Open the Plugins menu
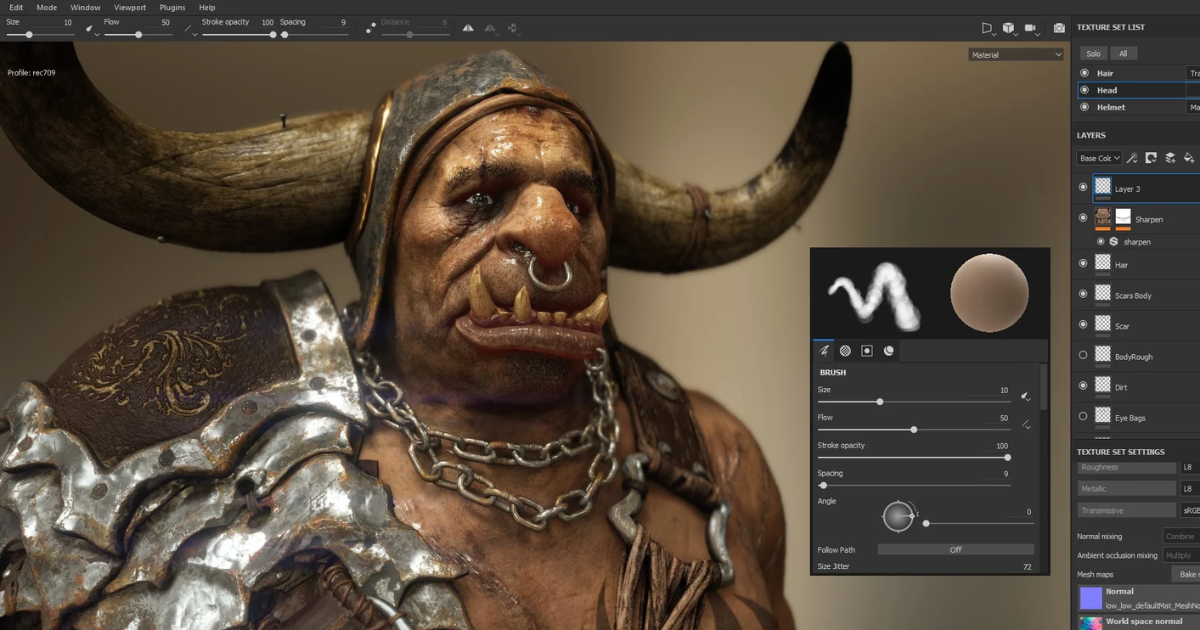Image resolution: width=1200 pixels, height=630 pixels. tap(172, 7)
